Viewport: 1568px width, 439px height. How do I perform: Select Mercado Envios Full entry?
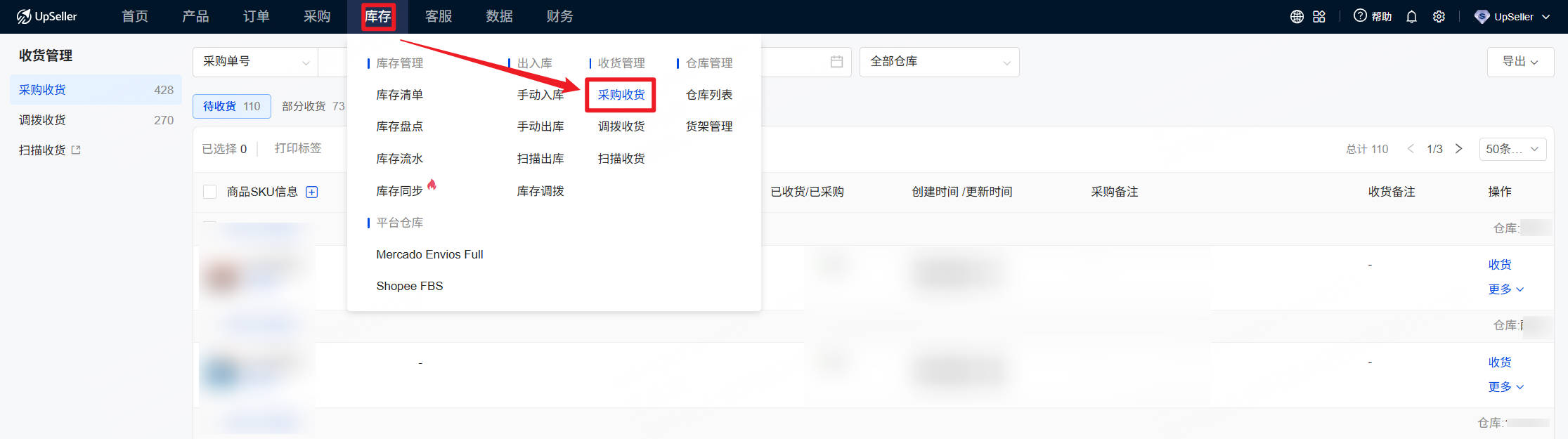point(429,254)
